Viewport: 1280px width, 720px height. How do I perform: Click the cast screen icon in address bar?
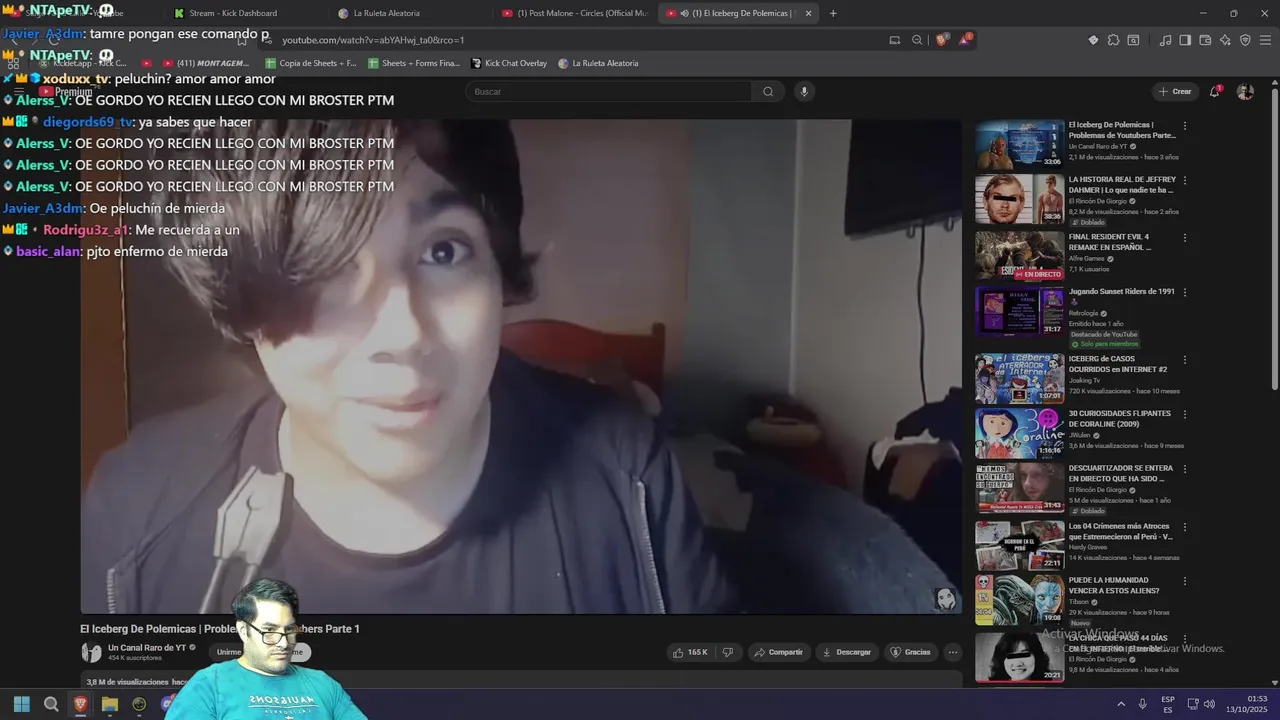[x=895, y=40]
